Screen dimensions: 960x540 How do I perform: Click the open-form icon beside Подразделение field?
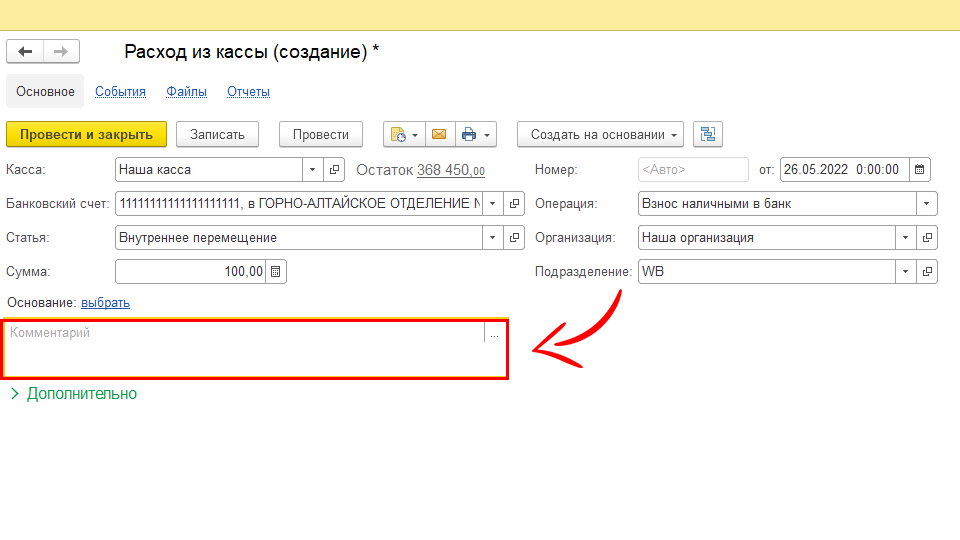tap(927, 272)
